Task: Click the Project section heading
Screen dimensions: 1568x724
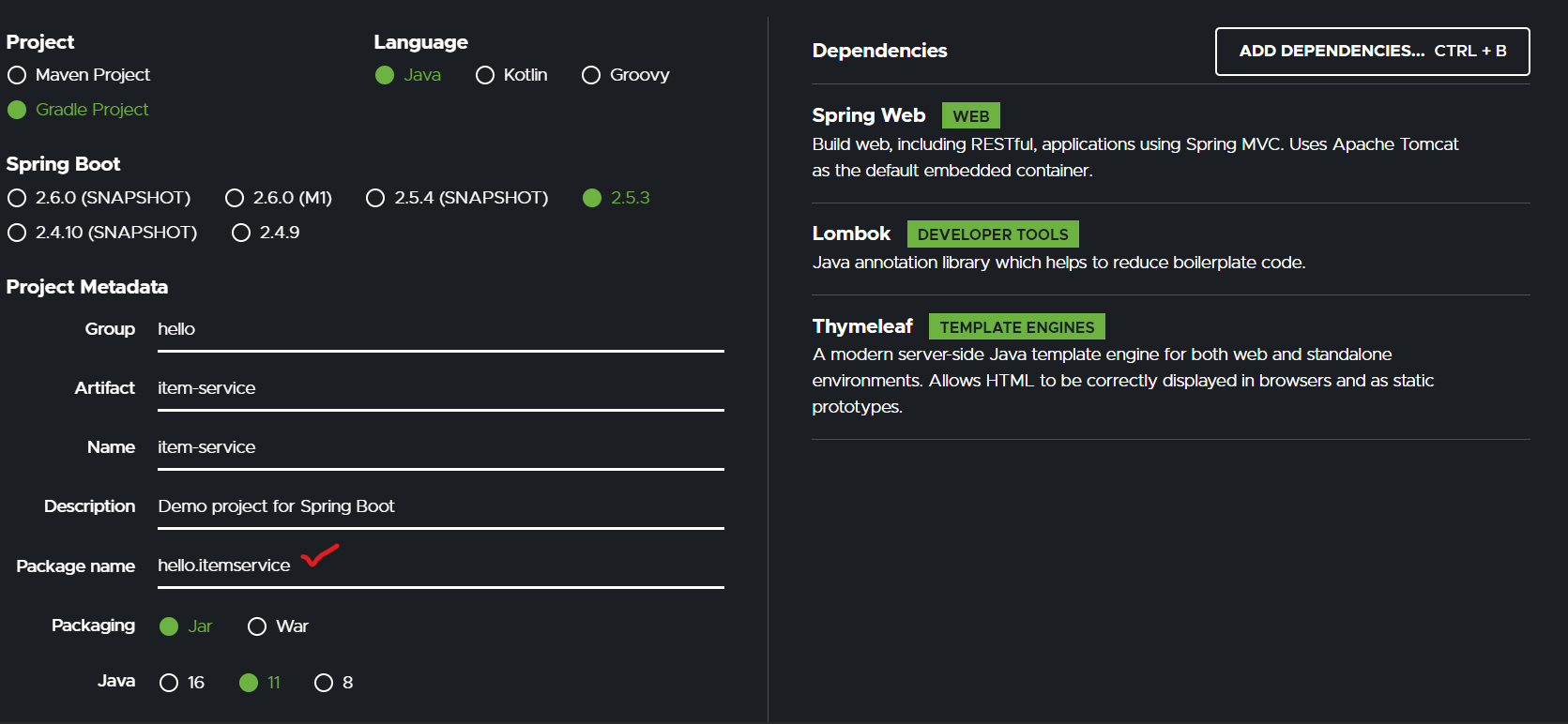Action: [40, 42]
